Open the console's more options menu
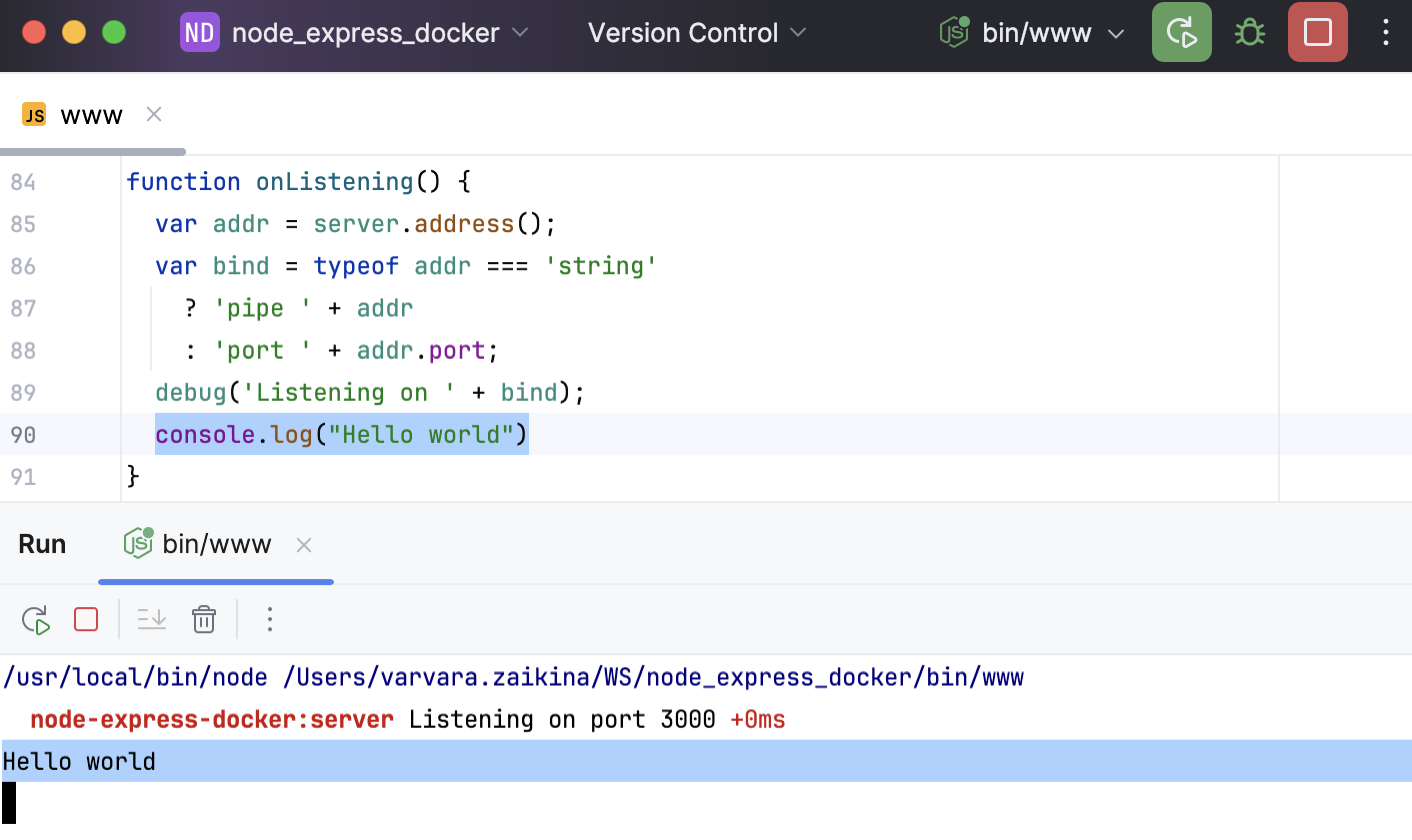 (269, 620)
